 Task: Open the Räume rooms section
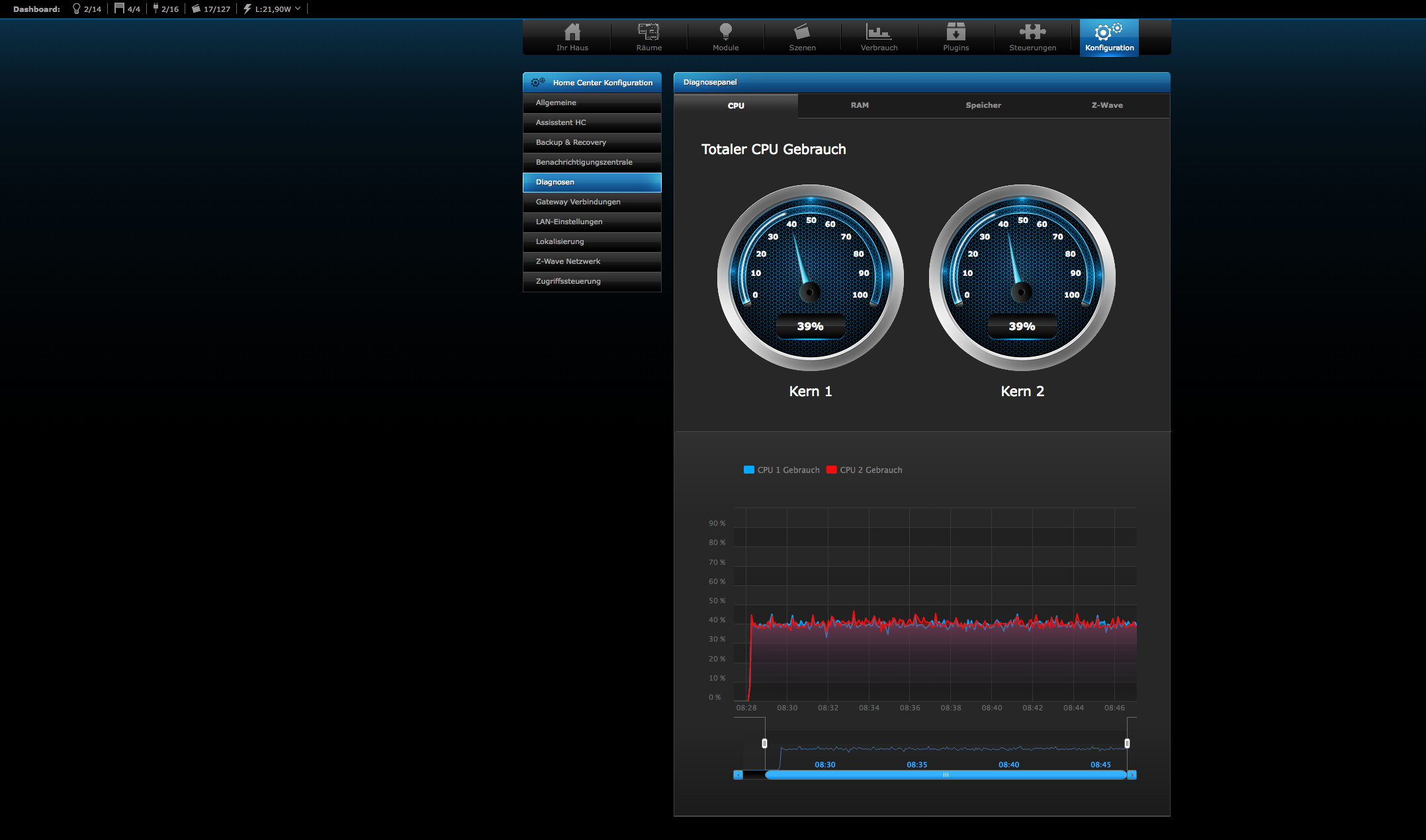point(648,36)
